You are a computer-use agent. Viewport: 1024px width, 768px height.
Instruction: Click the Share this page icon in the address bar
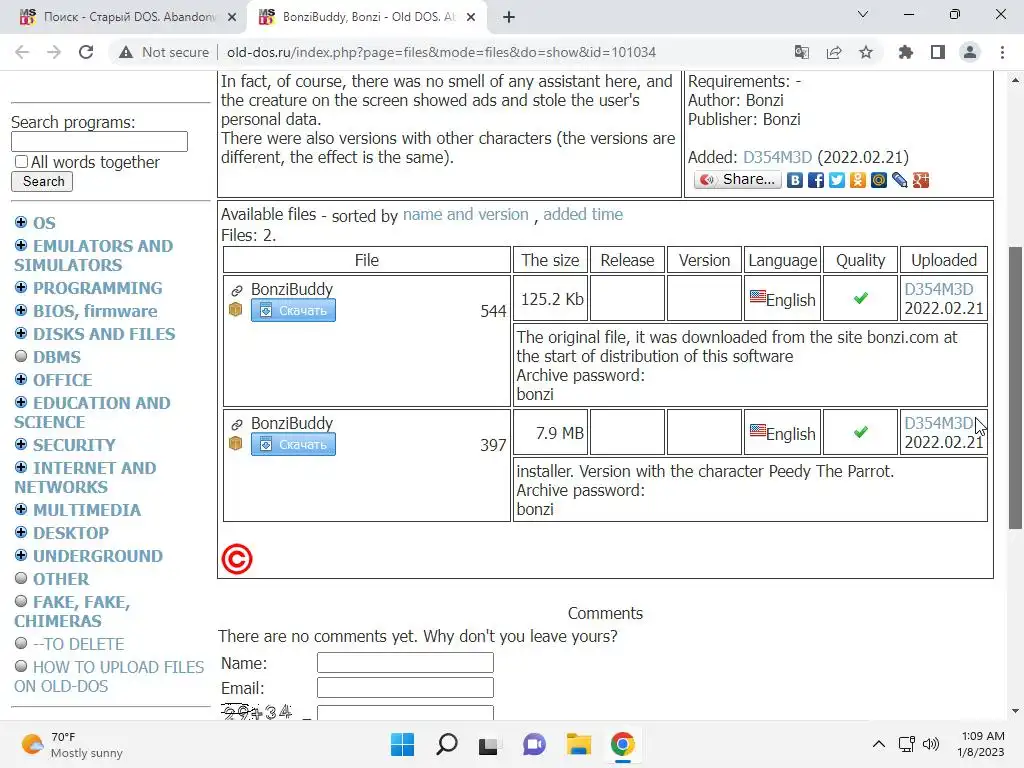[834, 52]
